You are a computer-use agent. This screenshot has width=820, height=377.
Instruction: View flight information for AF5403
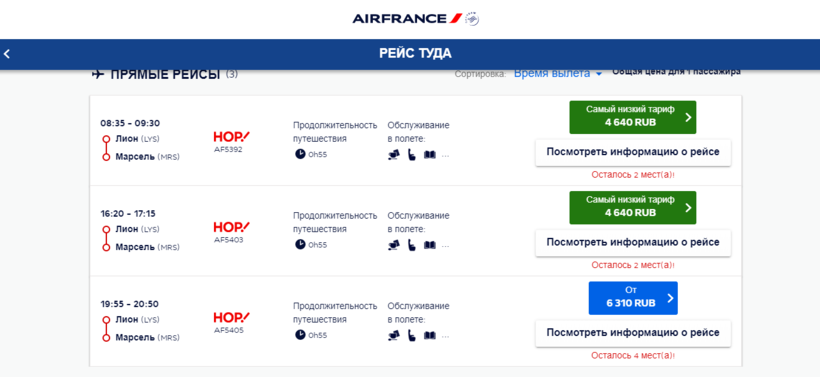tap(633, 243)
